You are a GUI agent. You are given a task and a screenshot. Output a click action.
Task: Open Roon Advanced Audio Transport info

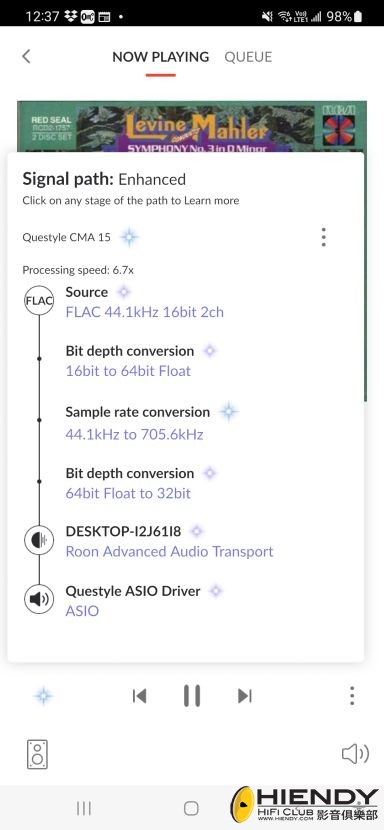pyautogui.click(x=169, y=552)
